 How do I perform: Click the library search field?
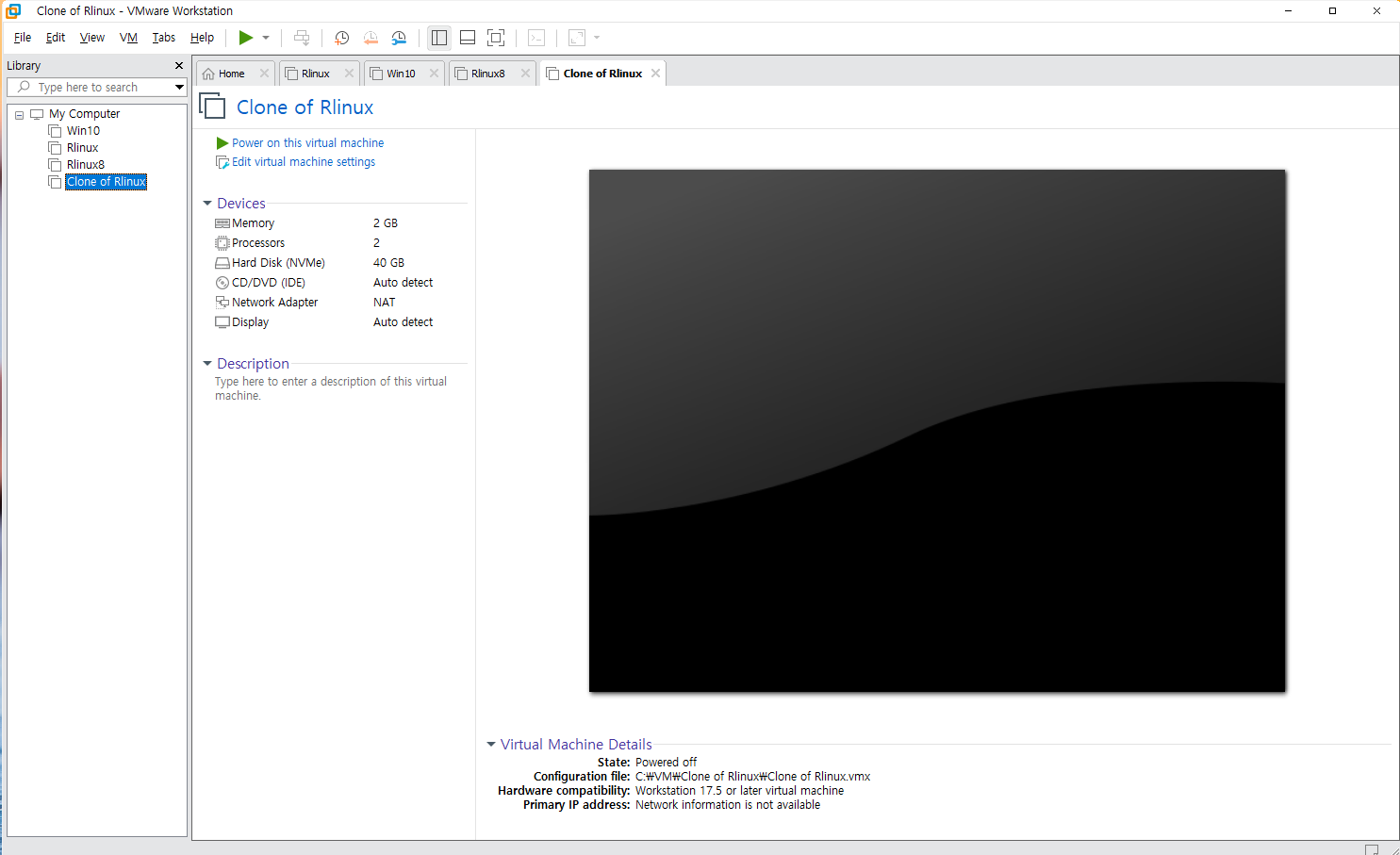[90, 87]
